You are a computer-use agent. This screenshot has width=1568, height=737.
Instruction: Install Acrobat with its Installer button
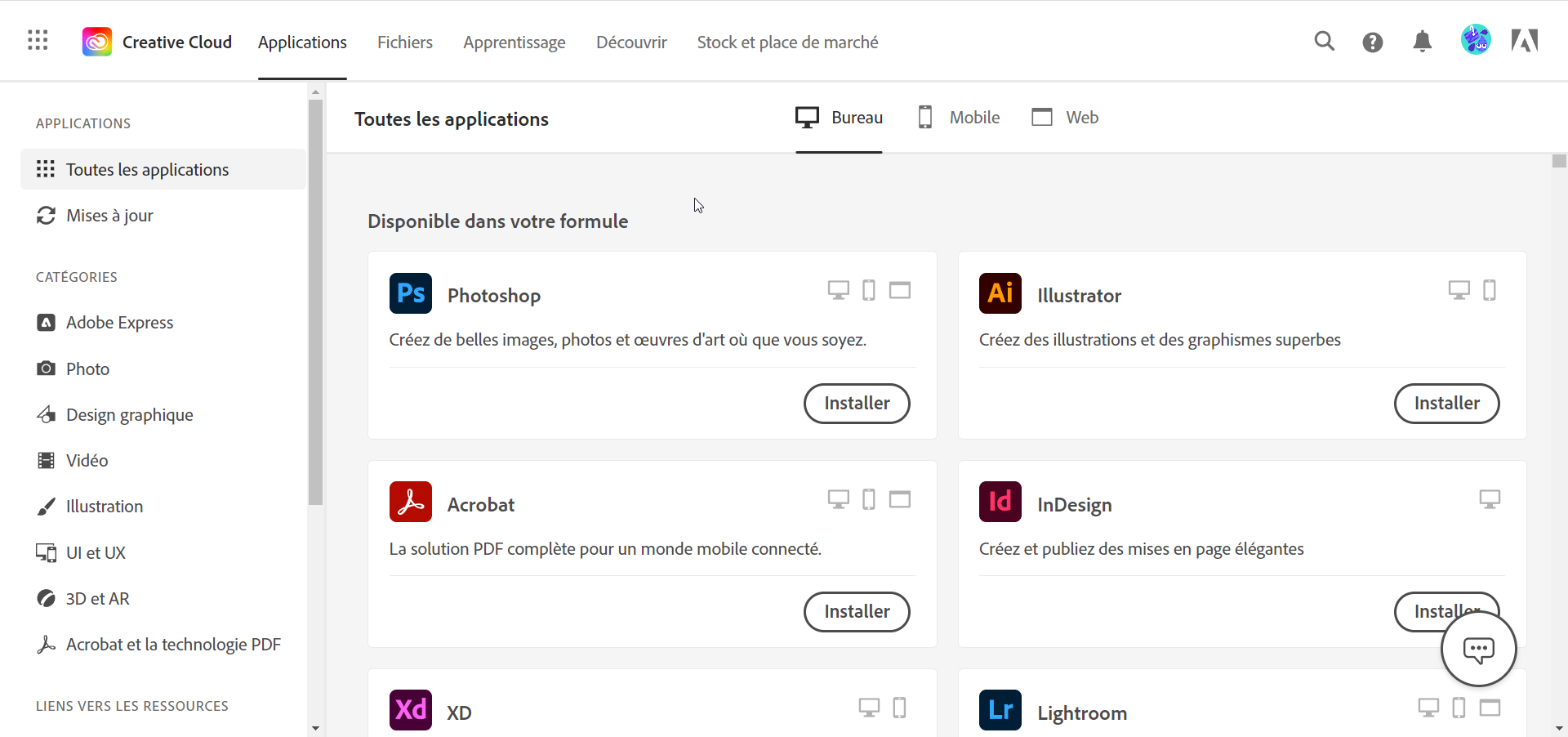pyautogui.click(x=857, y=612)
